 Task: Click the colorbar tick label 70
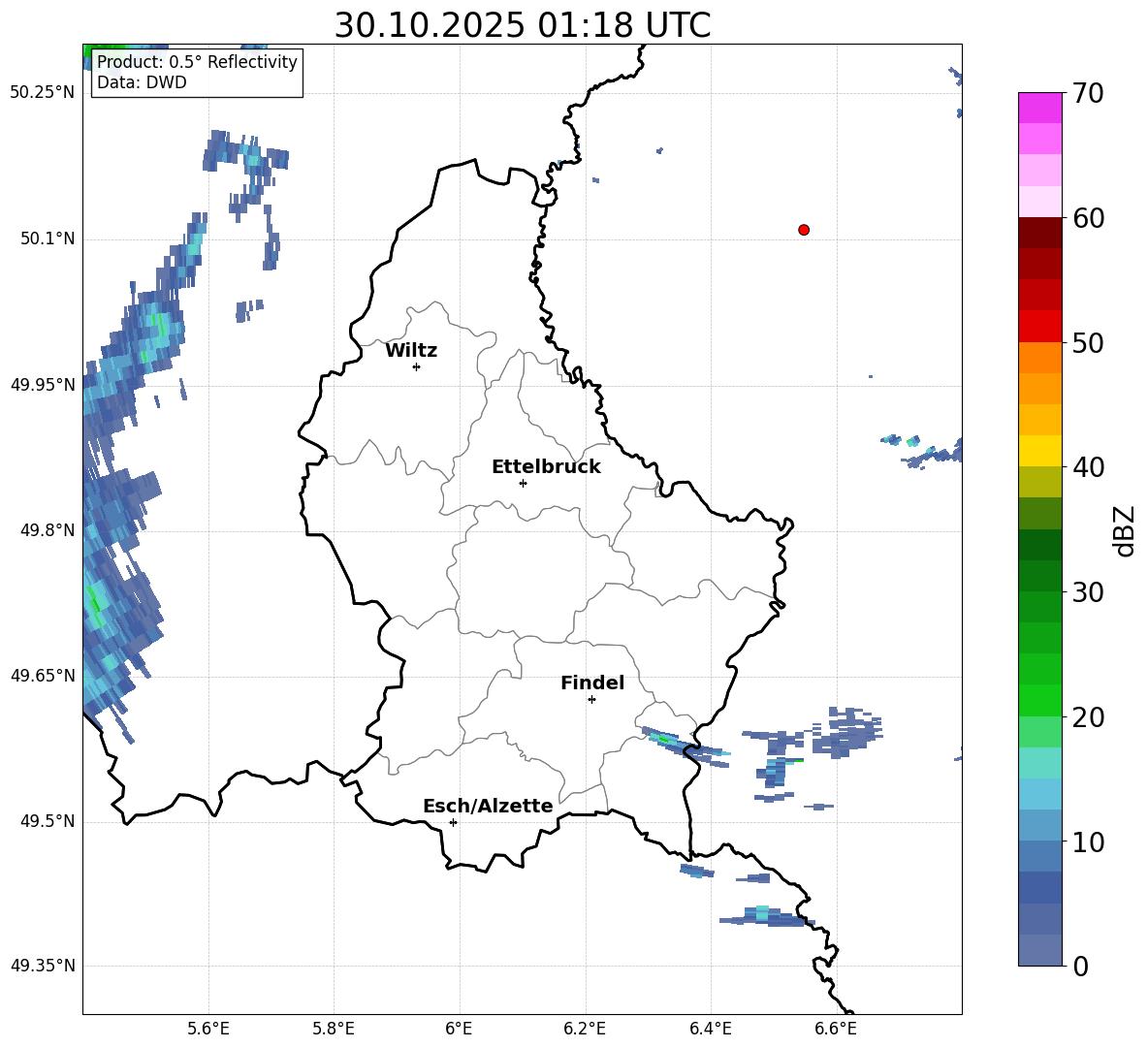pyautogui.click(x=1088, y=94)
